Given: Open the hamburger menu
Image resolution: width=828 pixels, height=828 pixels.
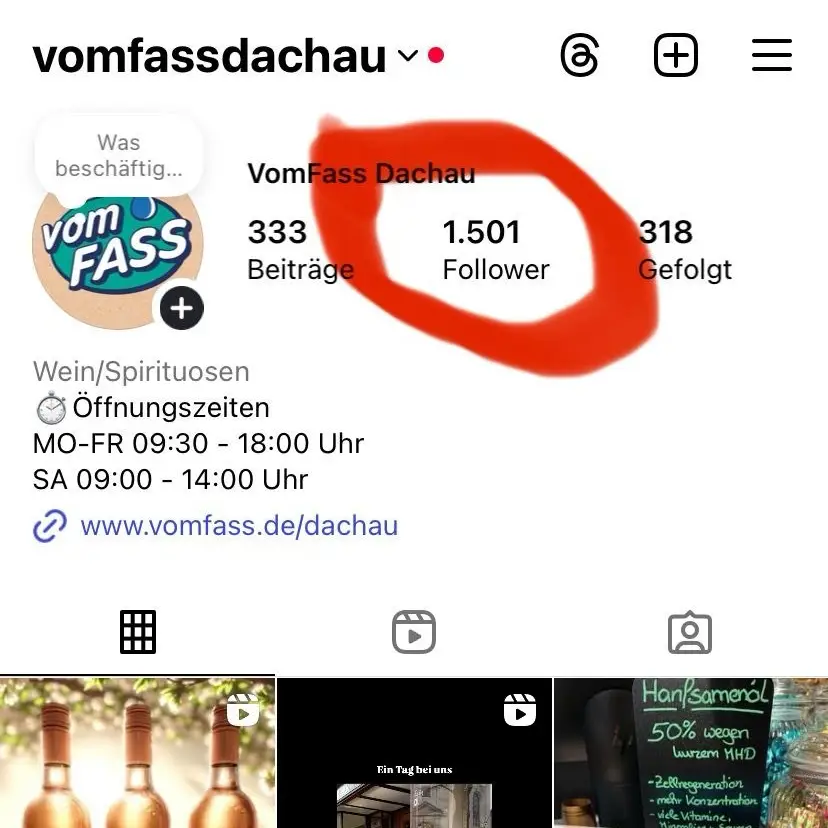Looking at the screenshot, I should point(771,55).
